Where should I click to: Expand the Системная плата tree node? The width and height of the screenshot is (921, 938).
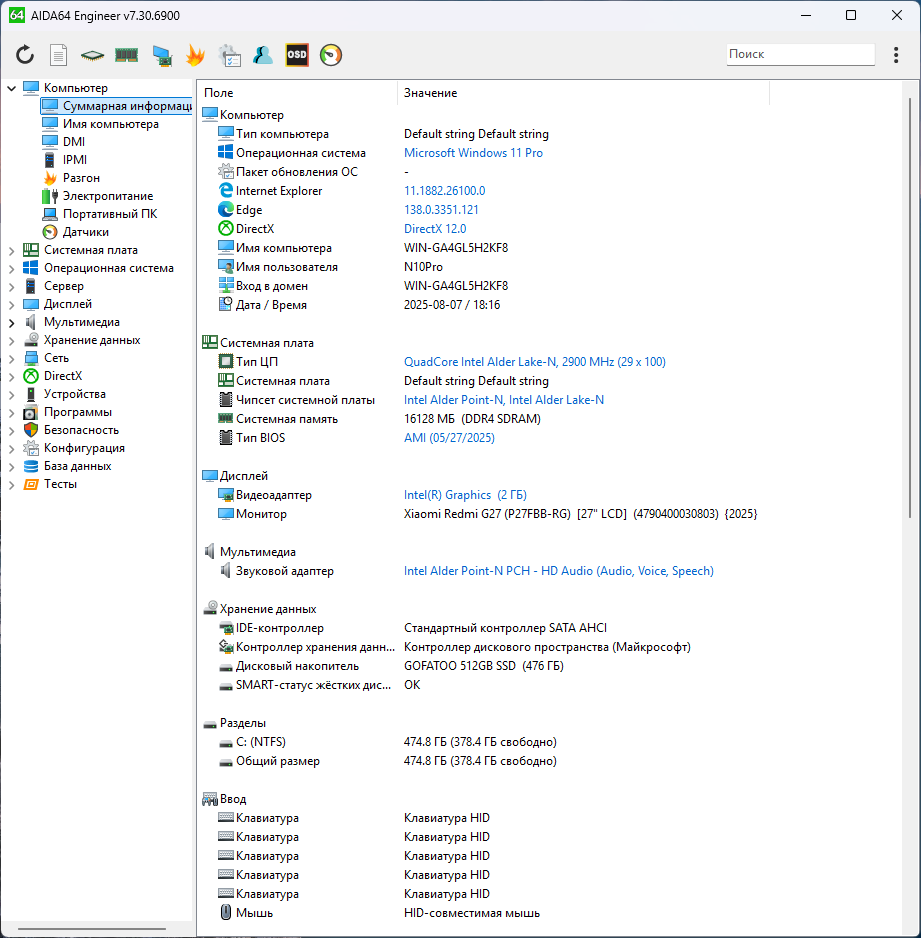tap(12, 250)
